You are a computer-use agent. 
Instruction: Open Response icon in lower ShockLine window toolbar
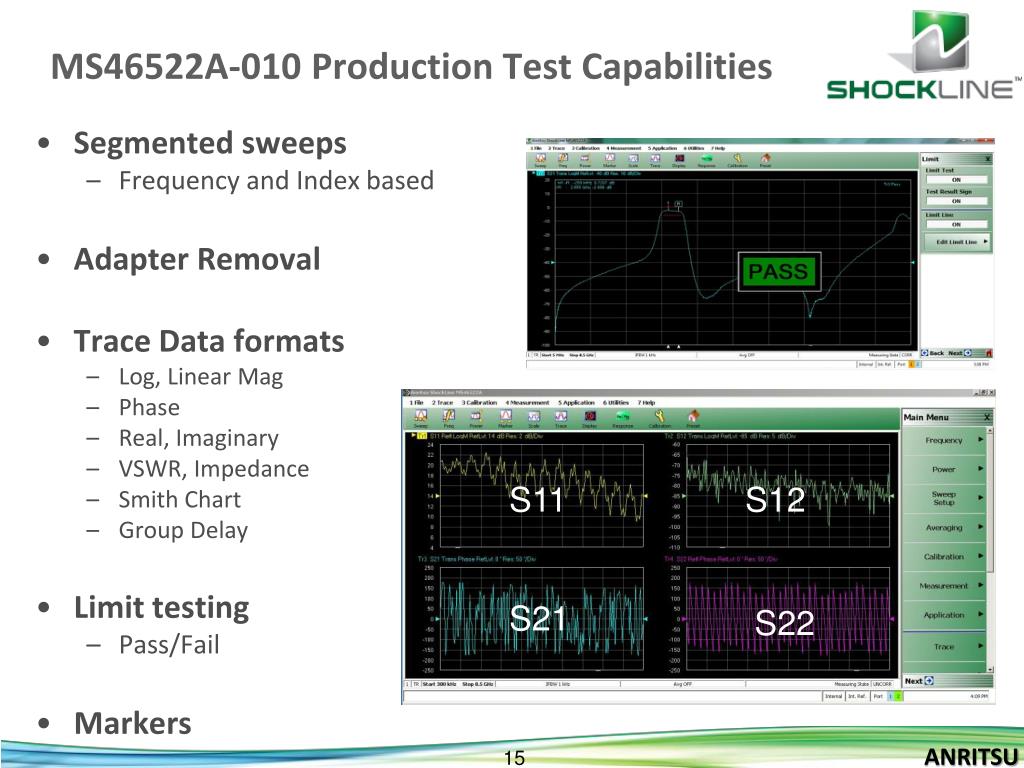pyautogui.click(x=623, y=418)
